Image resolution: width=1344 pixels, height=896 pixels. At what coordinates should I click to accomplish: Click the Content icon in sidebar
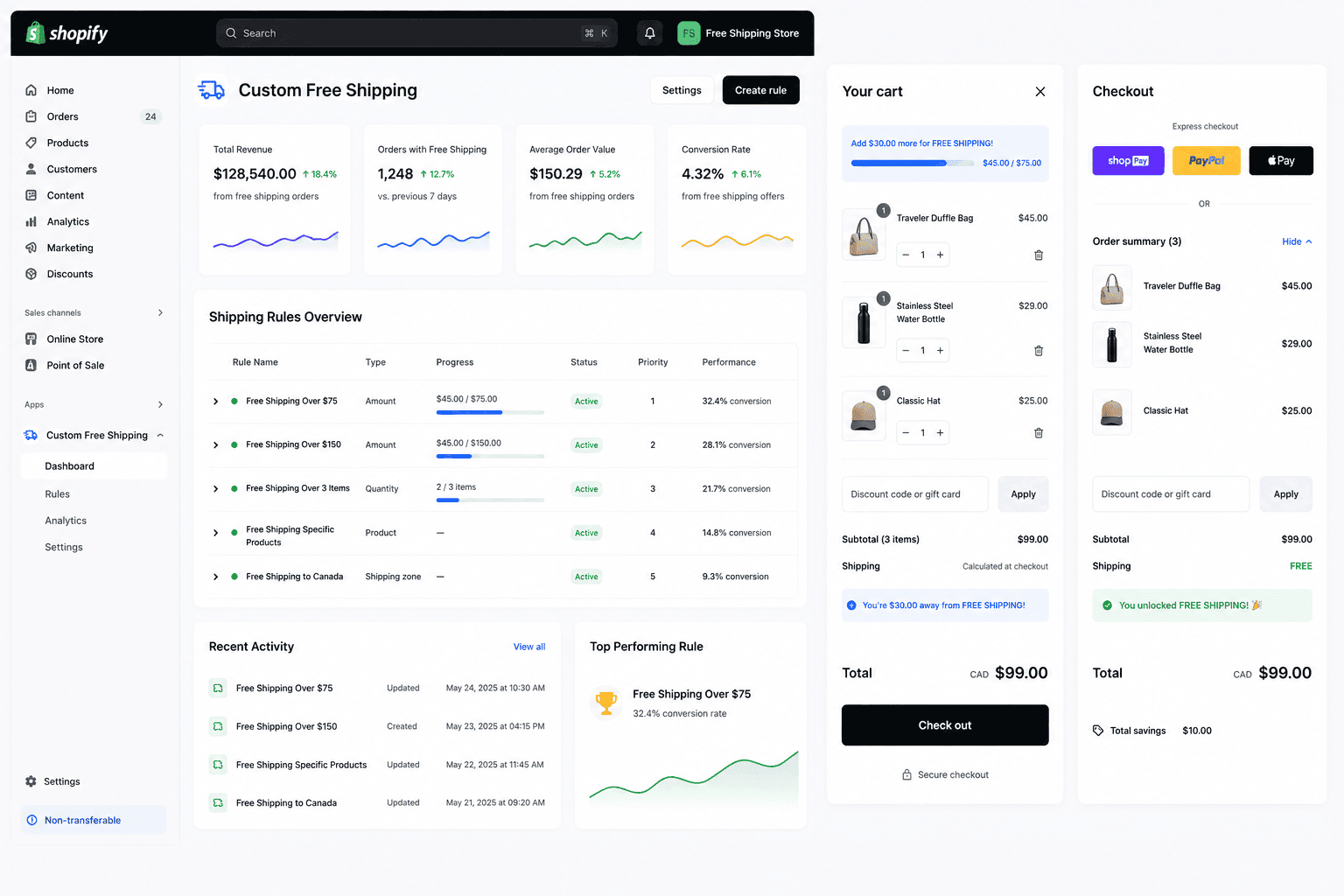click(x=31, y=195)
